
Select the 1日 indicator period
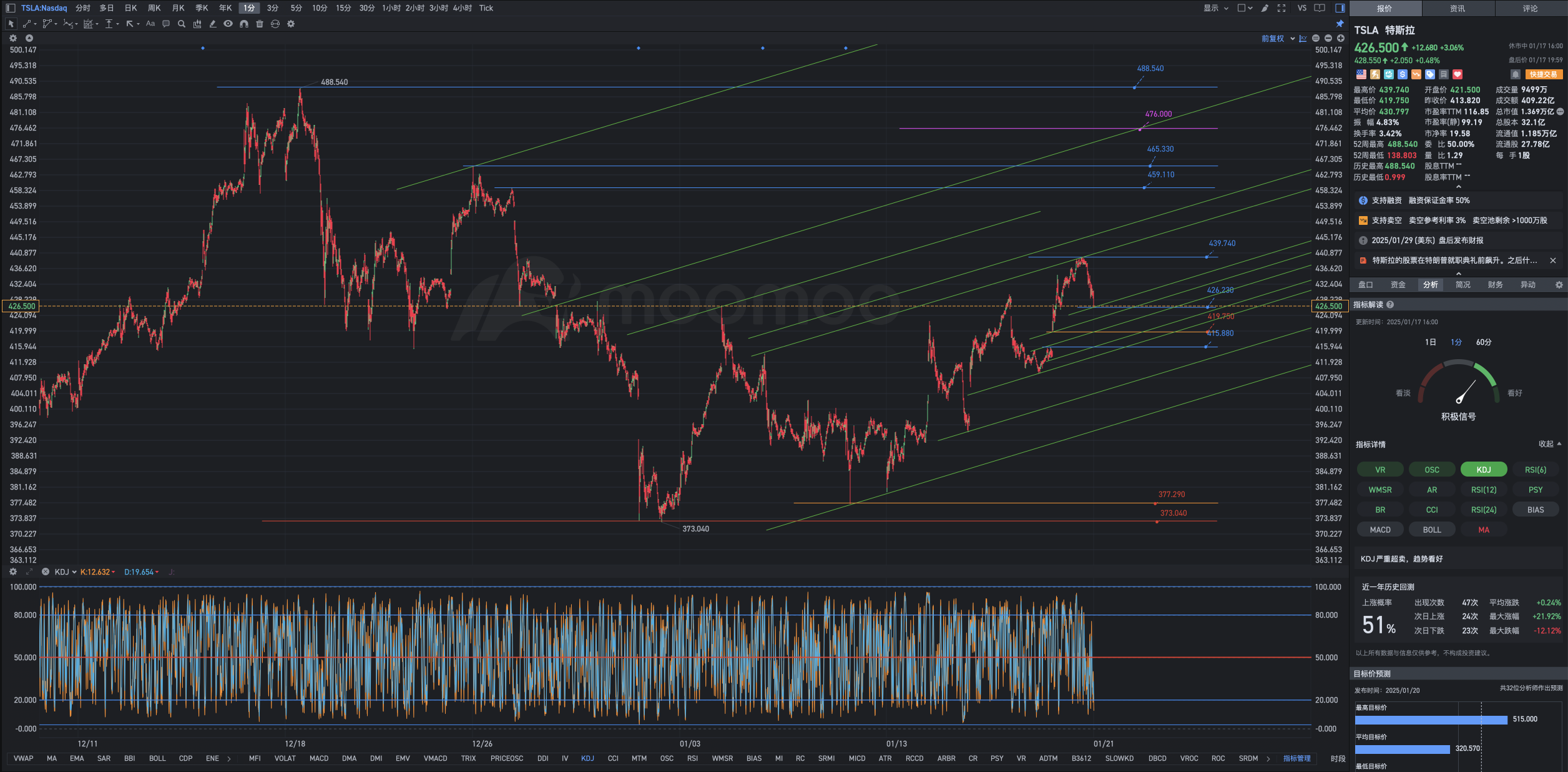(x=1431, y=342)
